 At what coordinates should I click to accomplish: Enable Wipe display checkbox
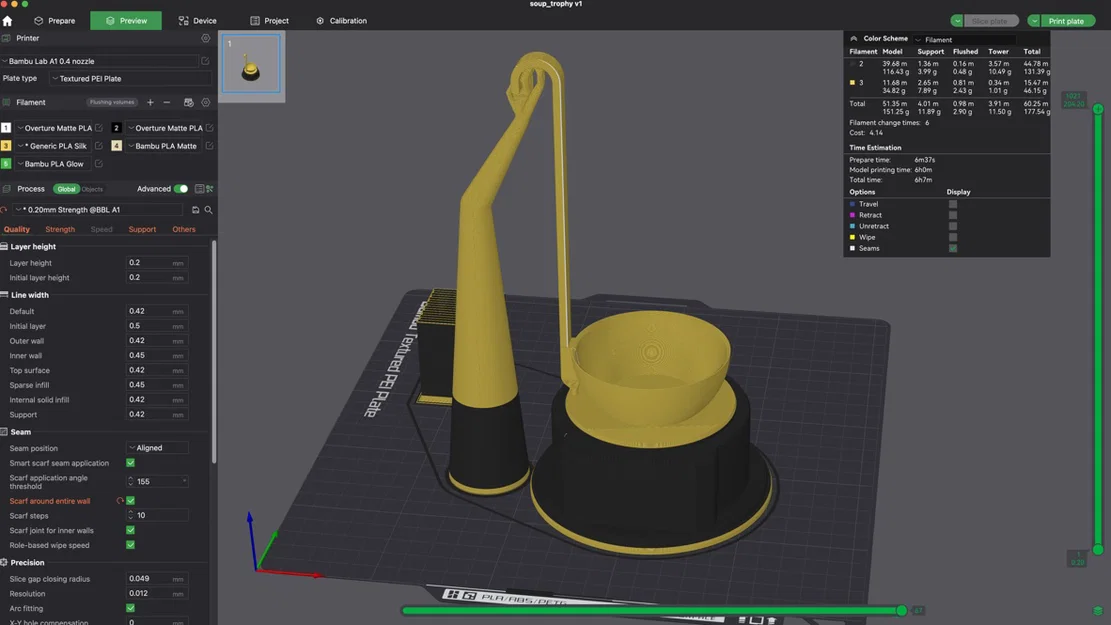pyautogui.click(x=953, y=237)
